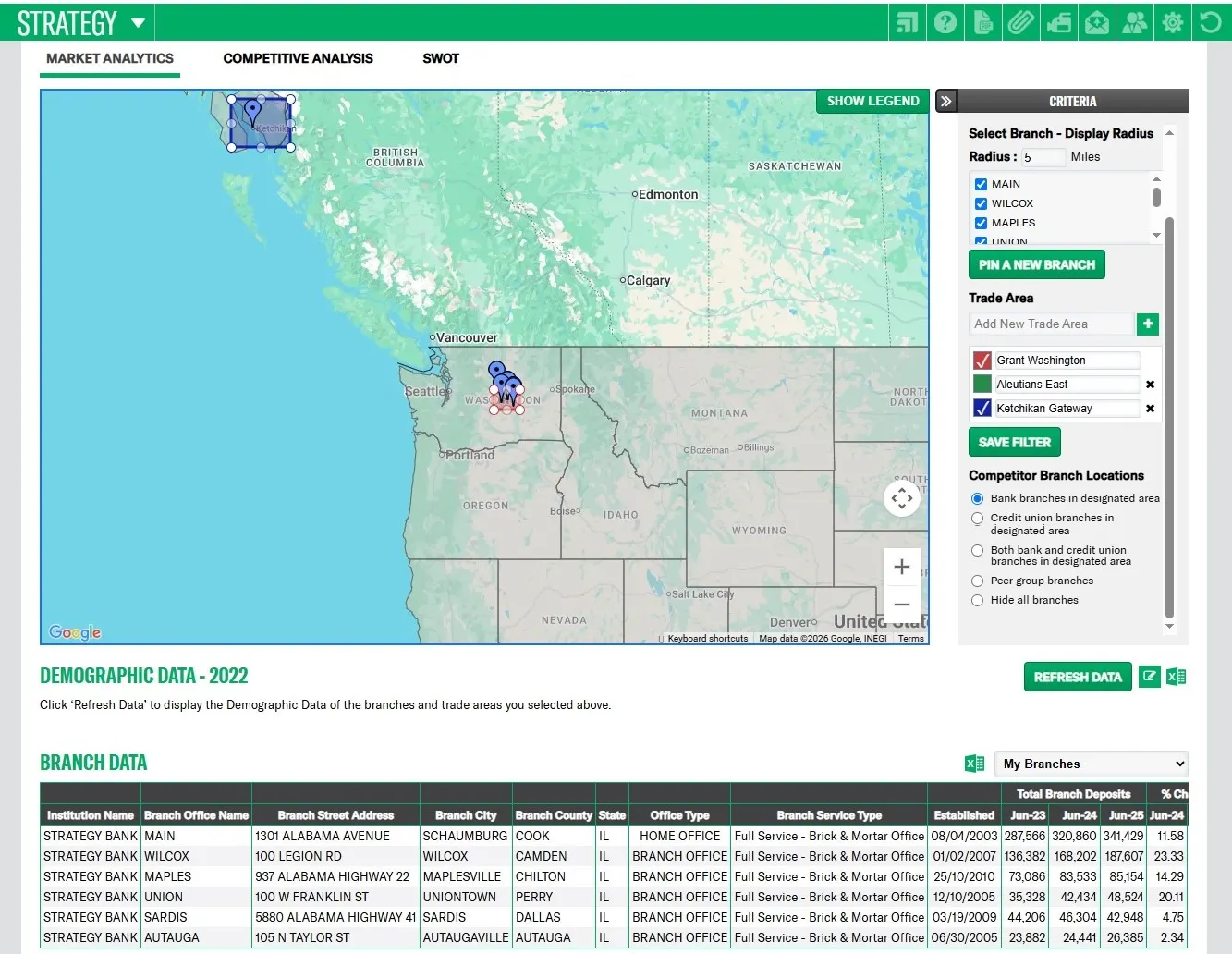Click the Ketchikan Gateway name field

1067,409
